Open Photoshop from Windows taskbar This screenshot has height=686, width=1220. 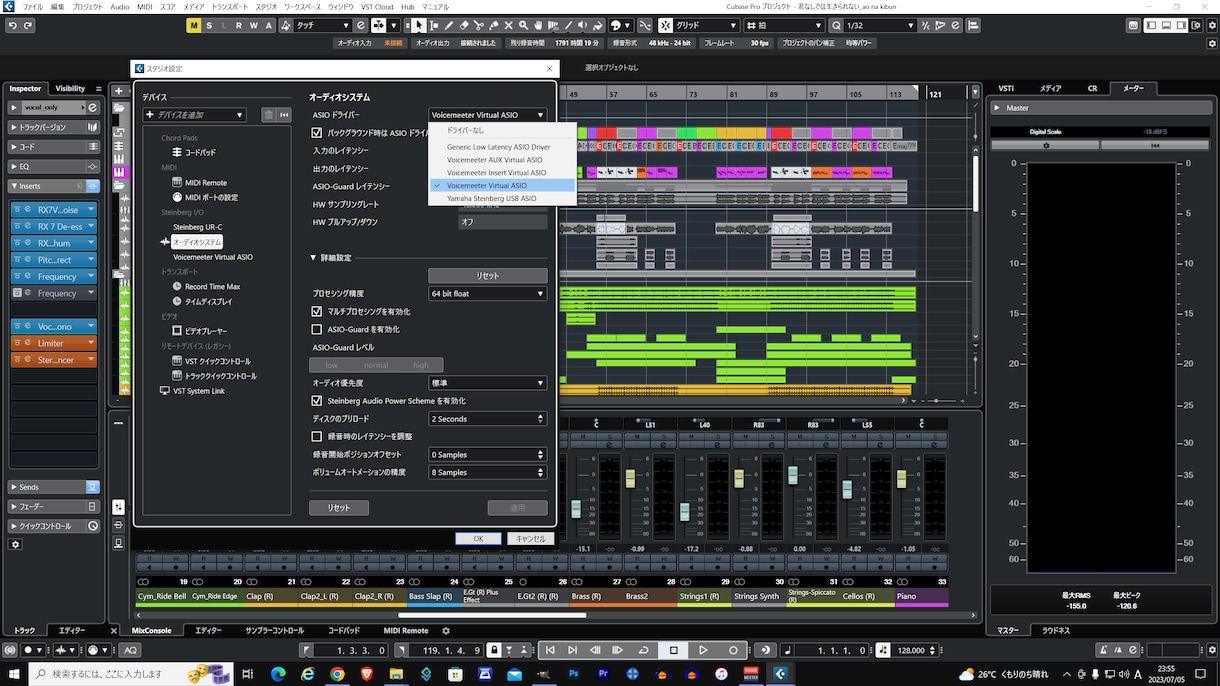click(x=574, y=674)
